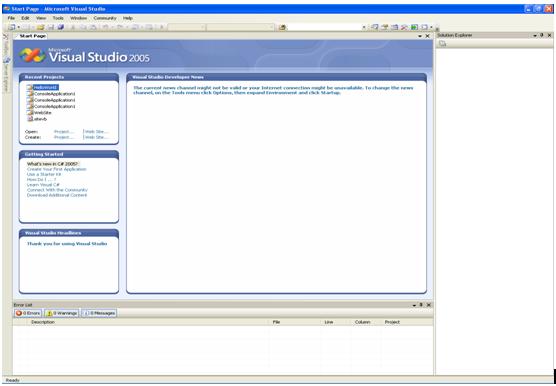Open What's new in C# 2005 link
Screen dimensions: 556x386
[x=52, y=164]
